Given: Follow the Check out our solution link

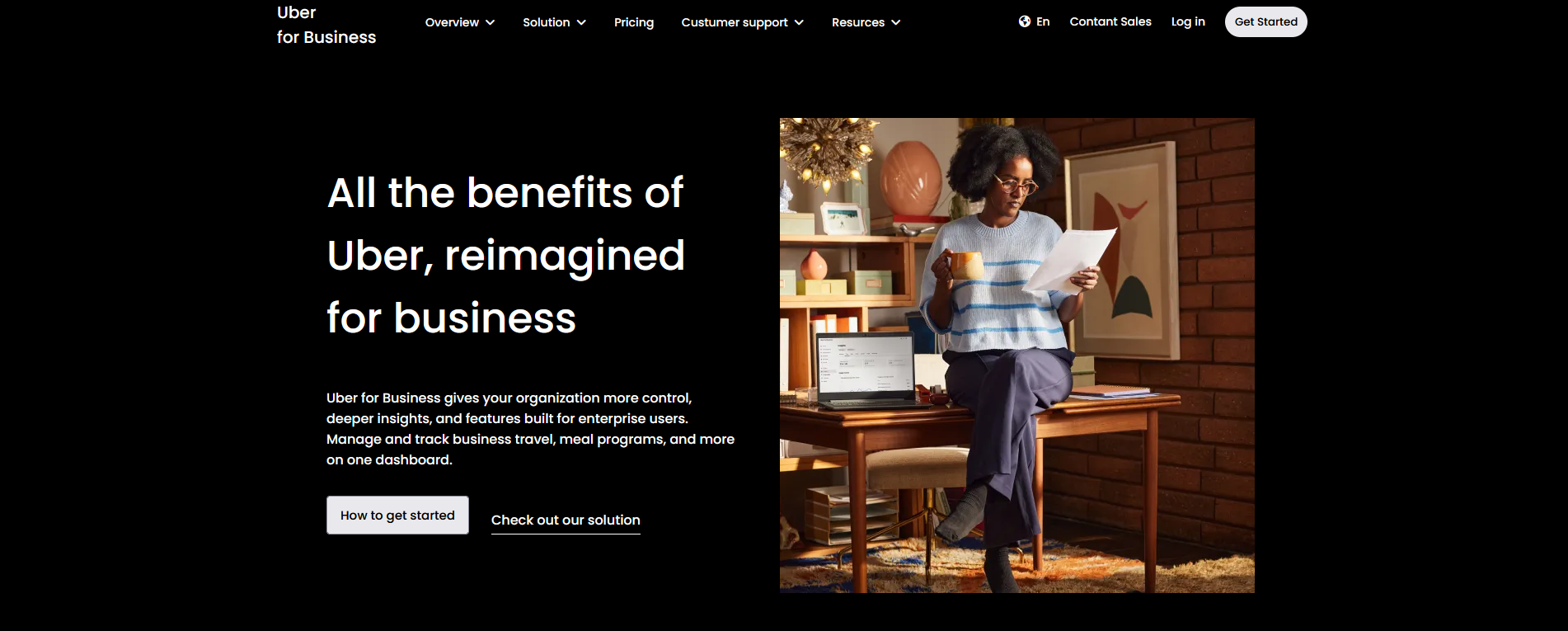Looking at the screenshot, I should (566, 520).
